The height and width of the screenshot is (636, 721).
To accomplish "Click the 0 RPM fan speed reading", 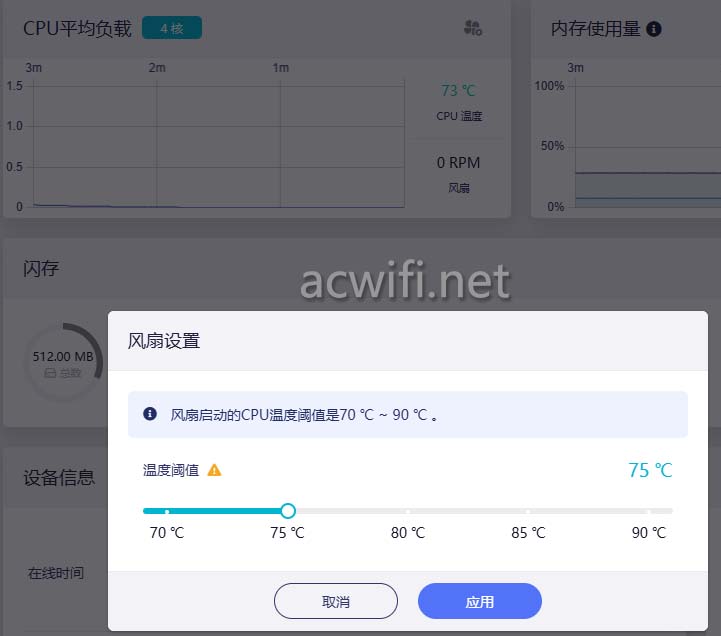I will click(458, 163).
